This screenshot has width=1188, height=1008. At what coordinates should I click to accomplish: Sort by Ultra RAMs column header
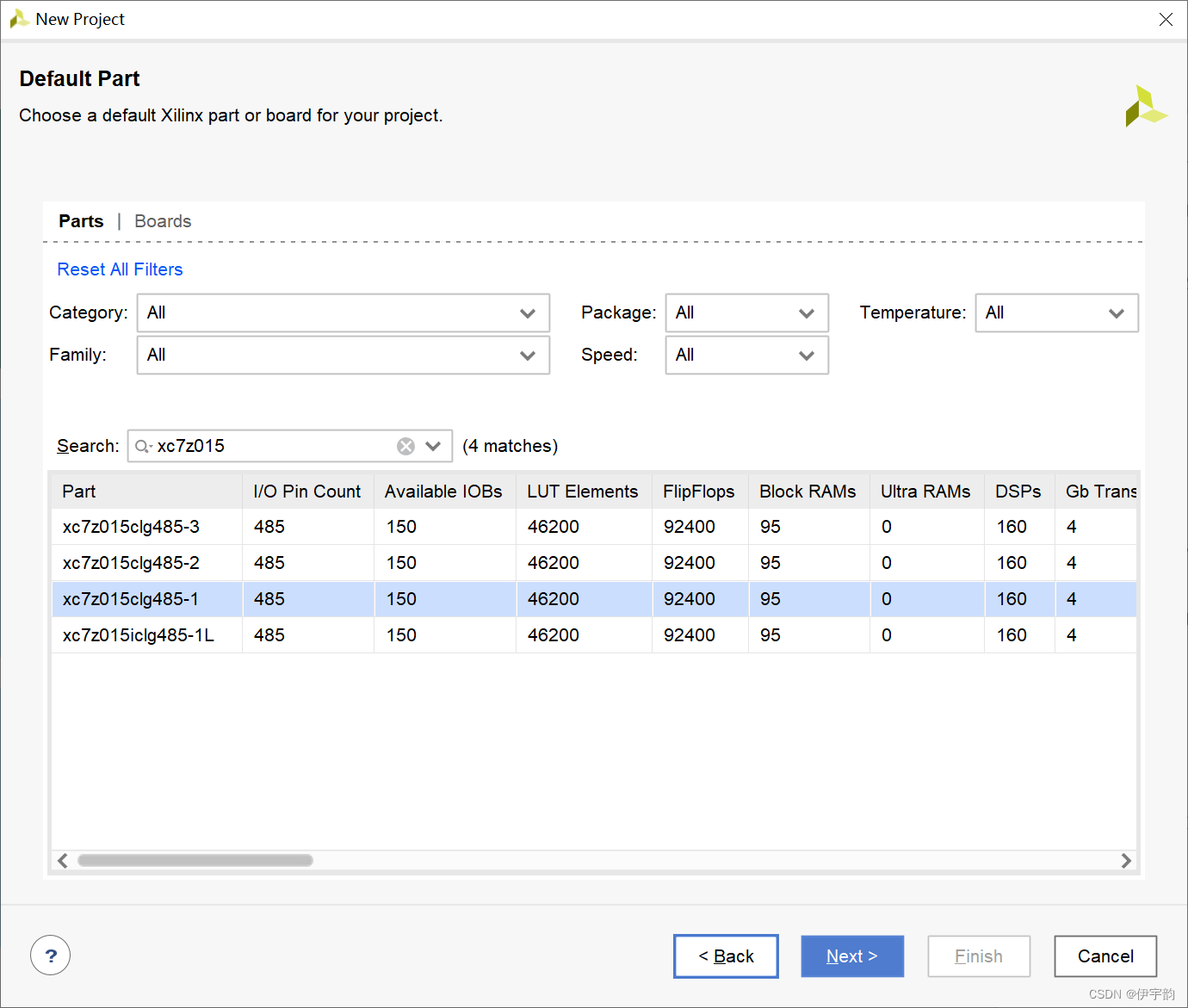click(926, 492)
